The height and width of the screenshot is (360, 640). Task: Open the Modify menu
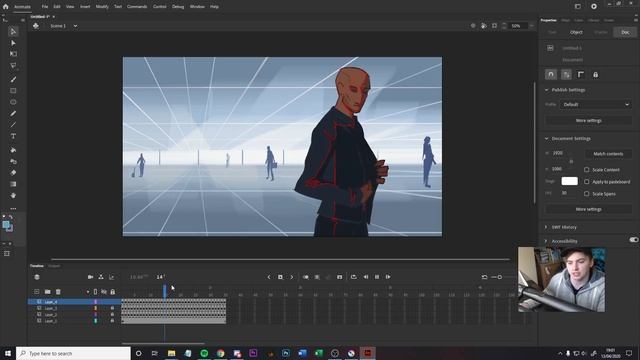point(102,7)
